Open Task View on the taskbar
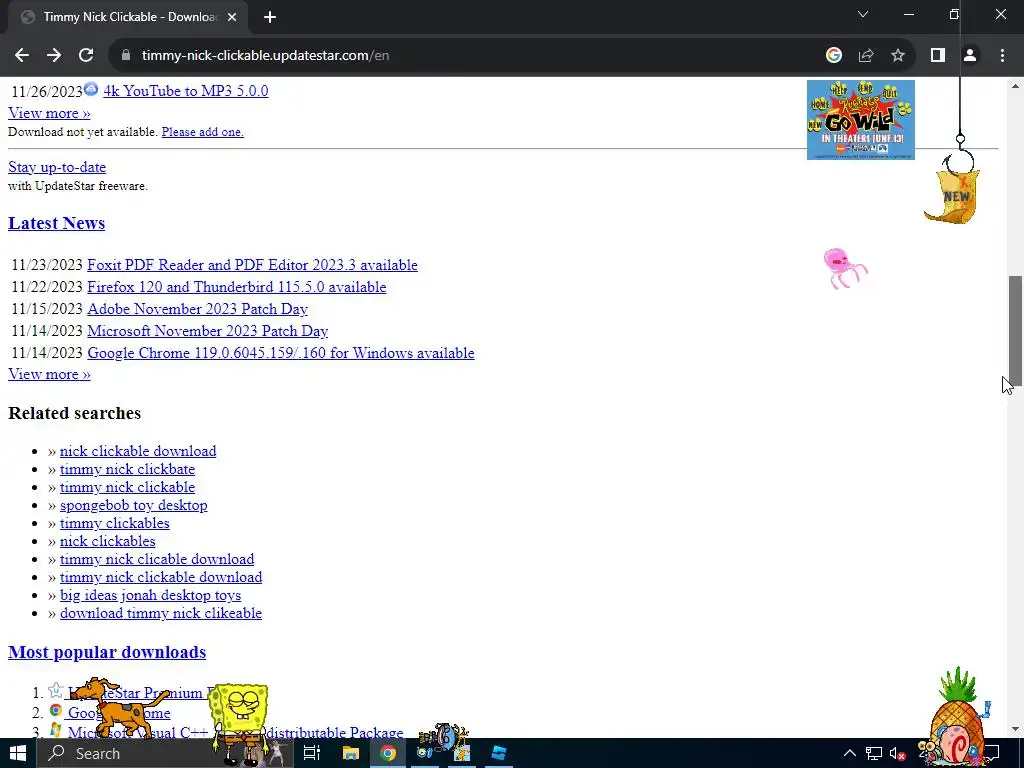 [312, 753]
